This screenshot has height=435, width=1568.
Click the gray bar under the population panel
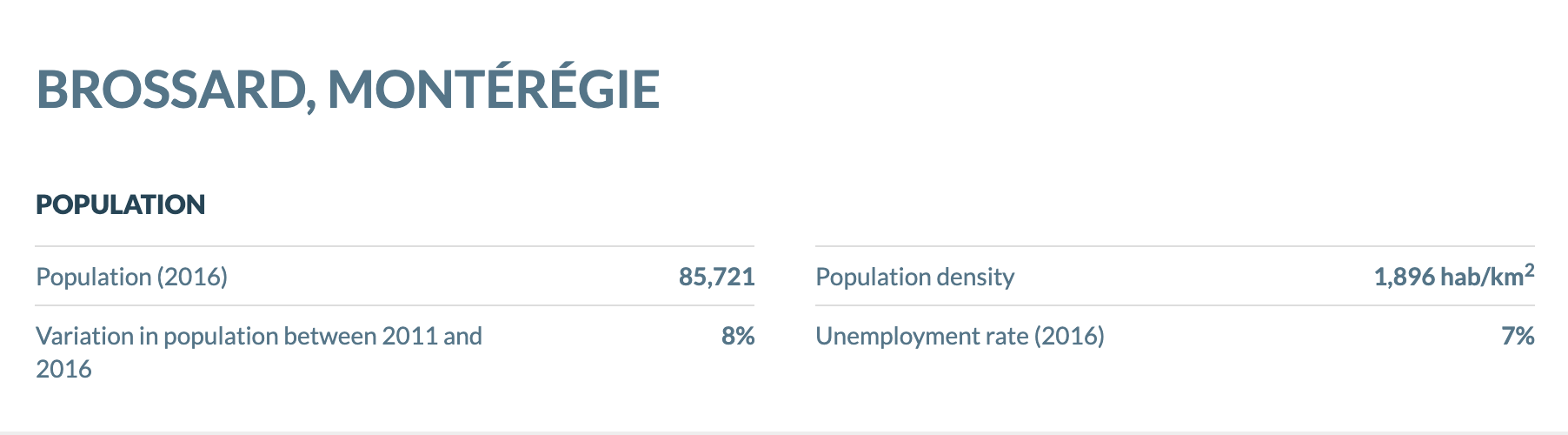[x=784, y=432]
